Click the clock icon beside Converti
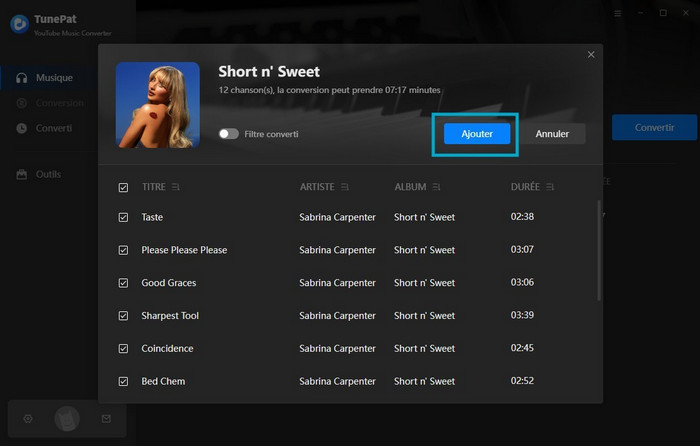The image size is (700, 446). click(x=21, y=128)
